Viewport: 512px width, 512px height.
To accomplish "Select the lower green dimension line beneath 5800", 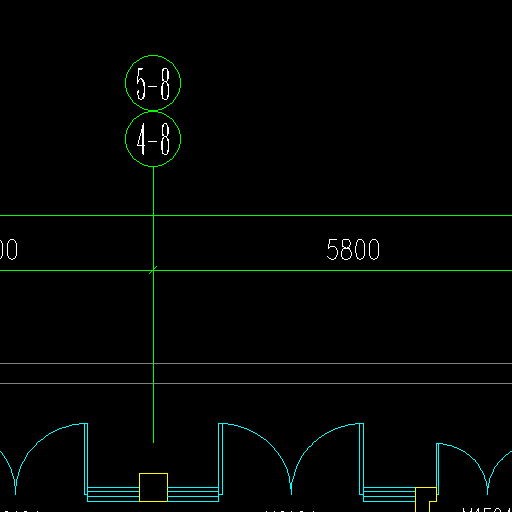I will (x=256, y=270).
